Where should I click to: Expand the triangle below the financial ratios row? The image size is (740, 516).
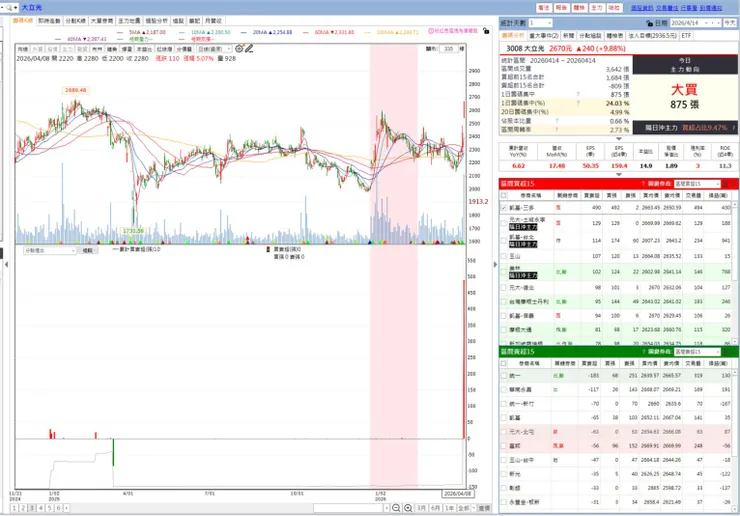[619, 175]
